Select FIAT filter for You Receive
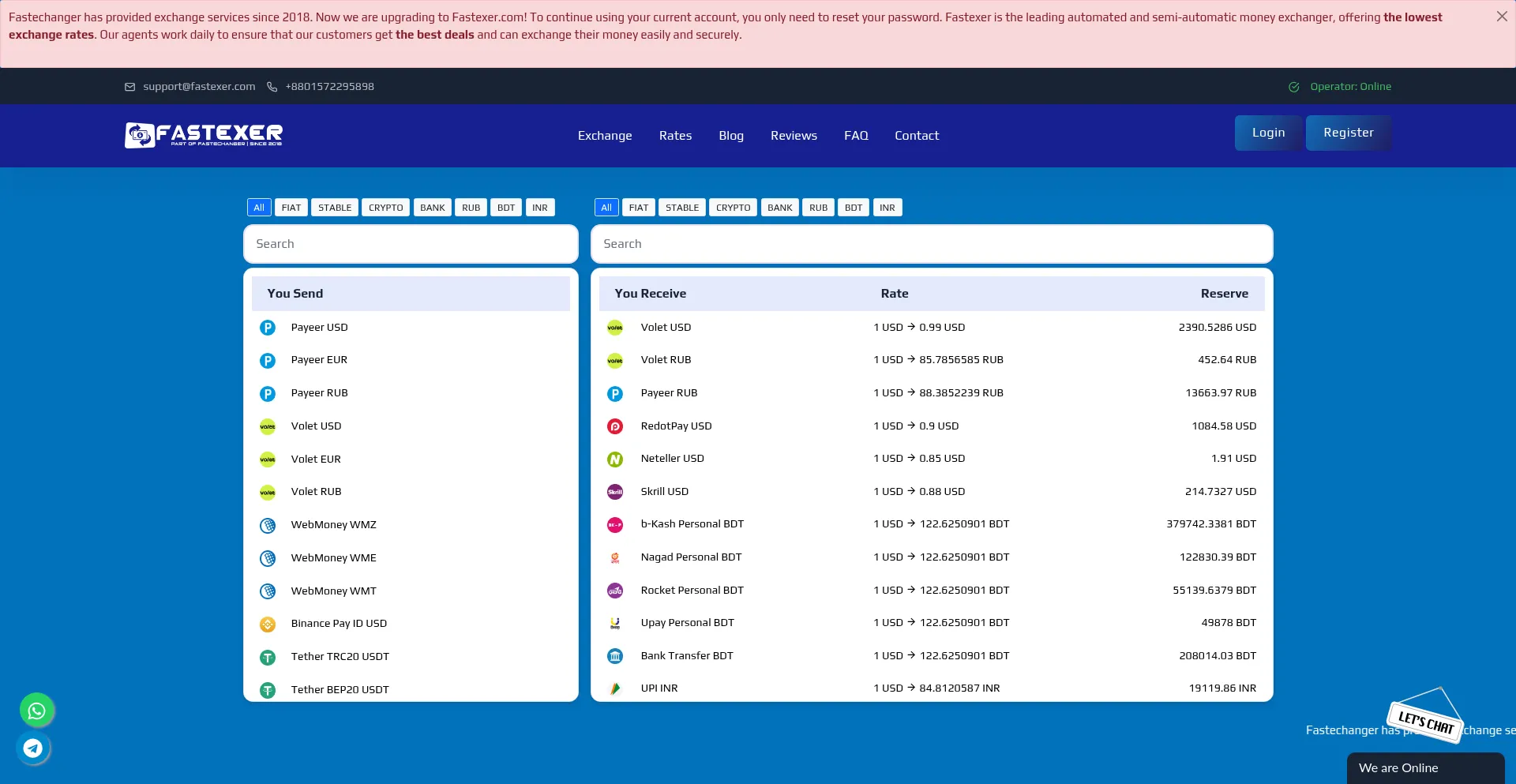This screenshot has width=1516, height=784. [x=639, y=208]
